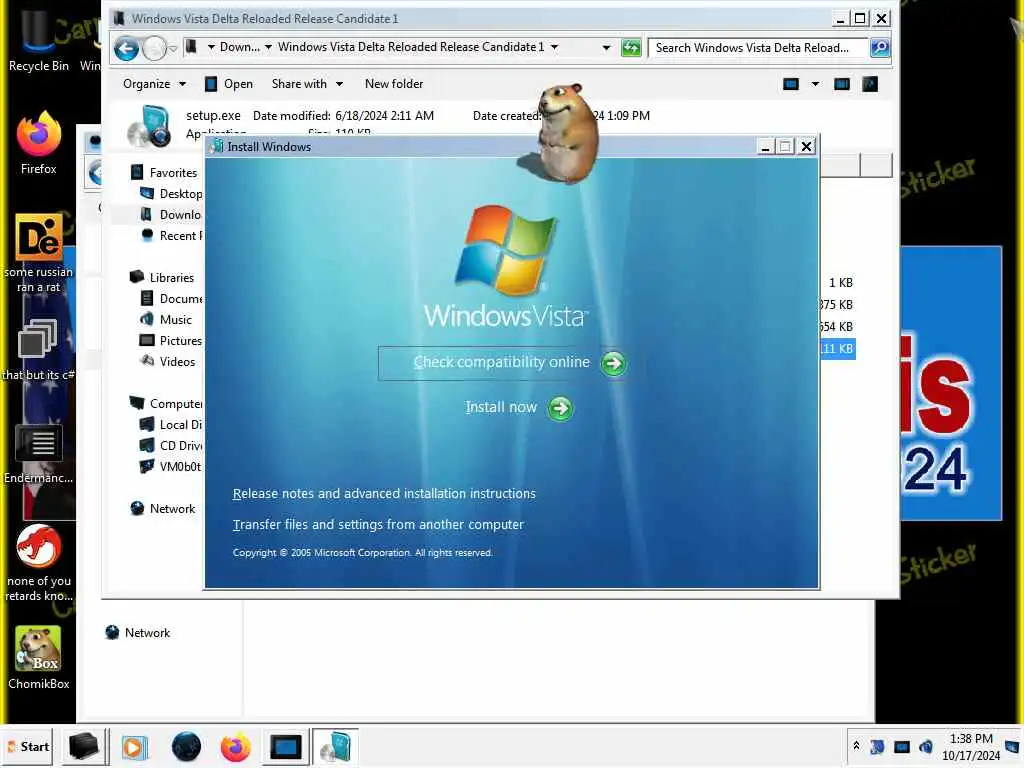Select Desktop under Favorites
The image size is (1024, 768).
[171, 194]
